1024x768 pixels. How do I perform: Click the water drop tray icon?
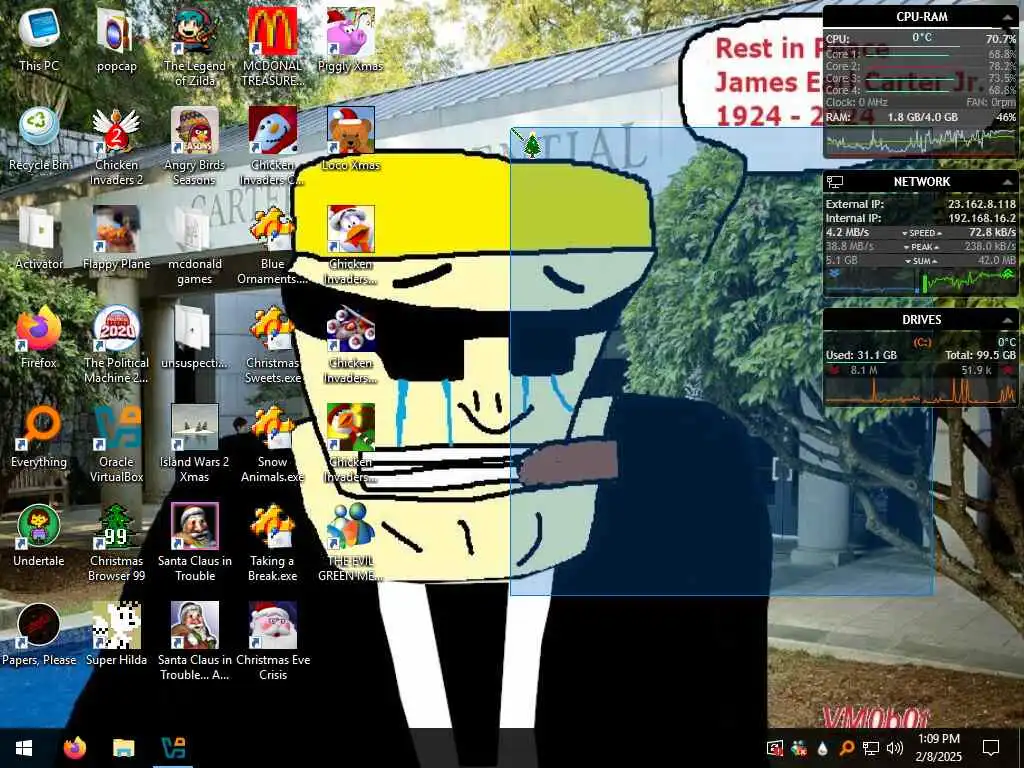tap(822, 748)
